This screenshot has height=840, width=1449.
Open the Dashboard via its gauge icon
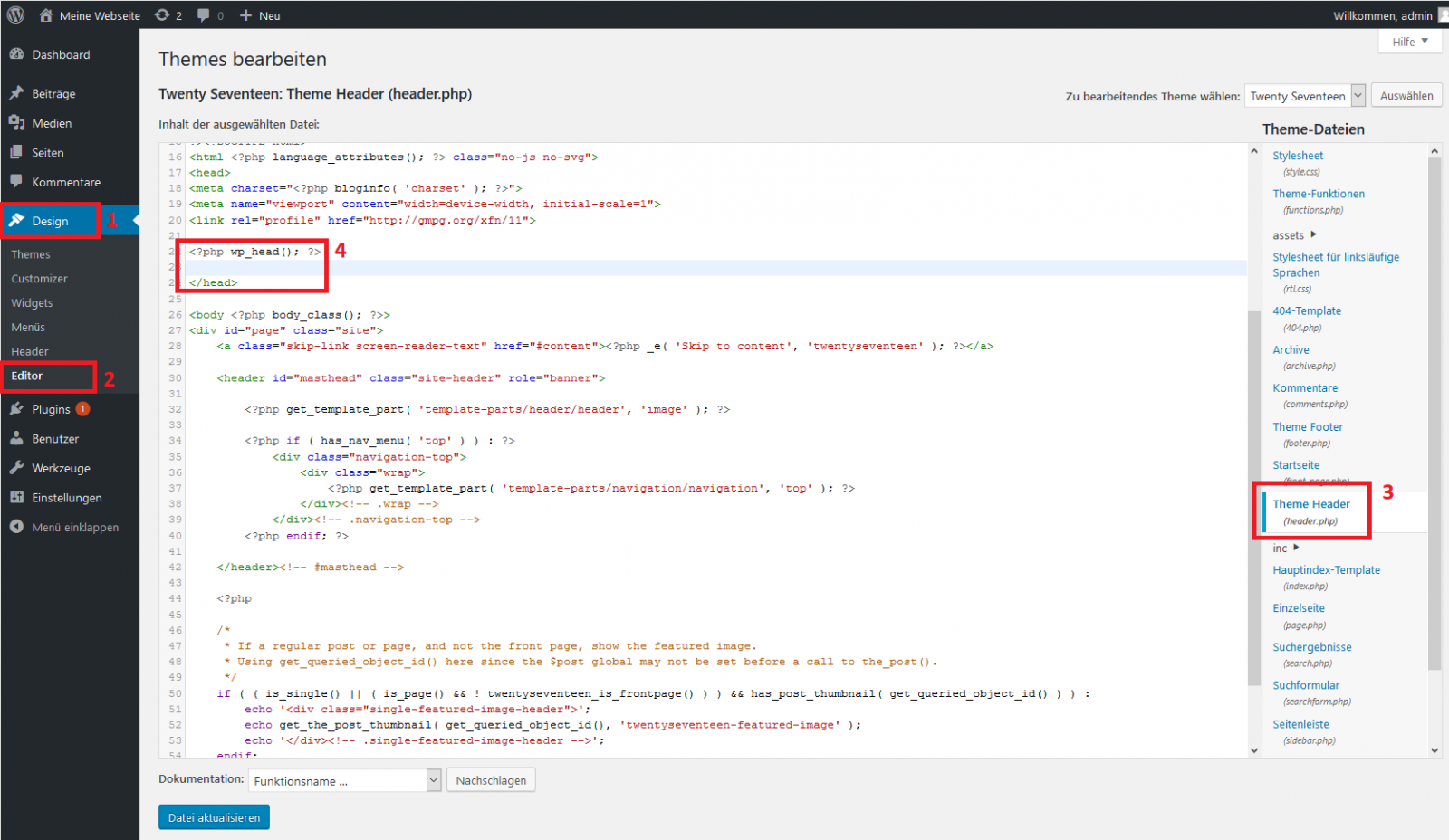click(x=18, y=54)
